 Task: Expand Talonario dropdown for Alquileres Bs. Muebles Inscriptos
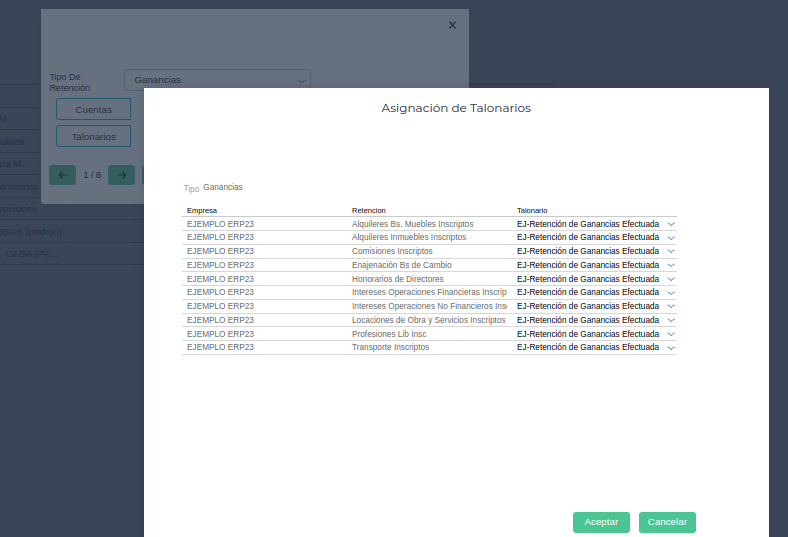pos(671,224)
